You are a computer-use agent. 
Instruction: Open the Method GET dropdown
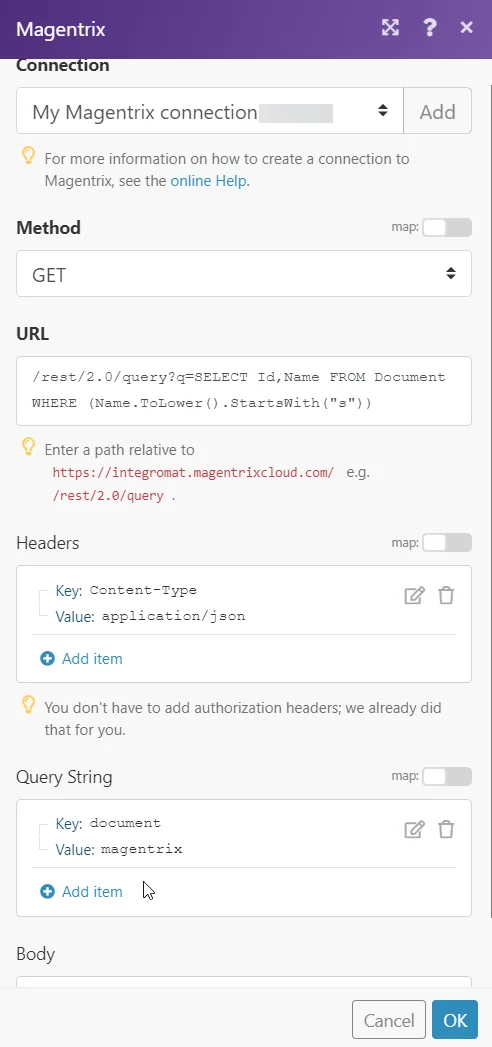click(x=244, y=274)
